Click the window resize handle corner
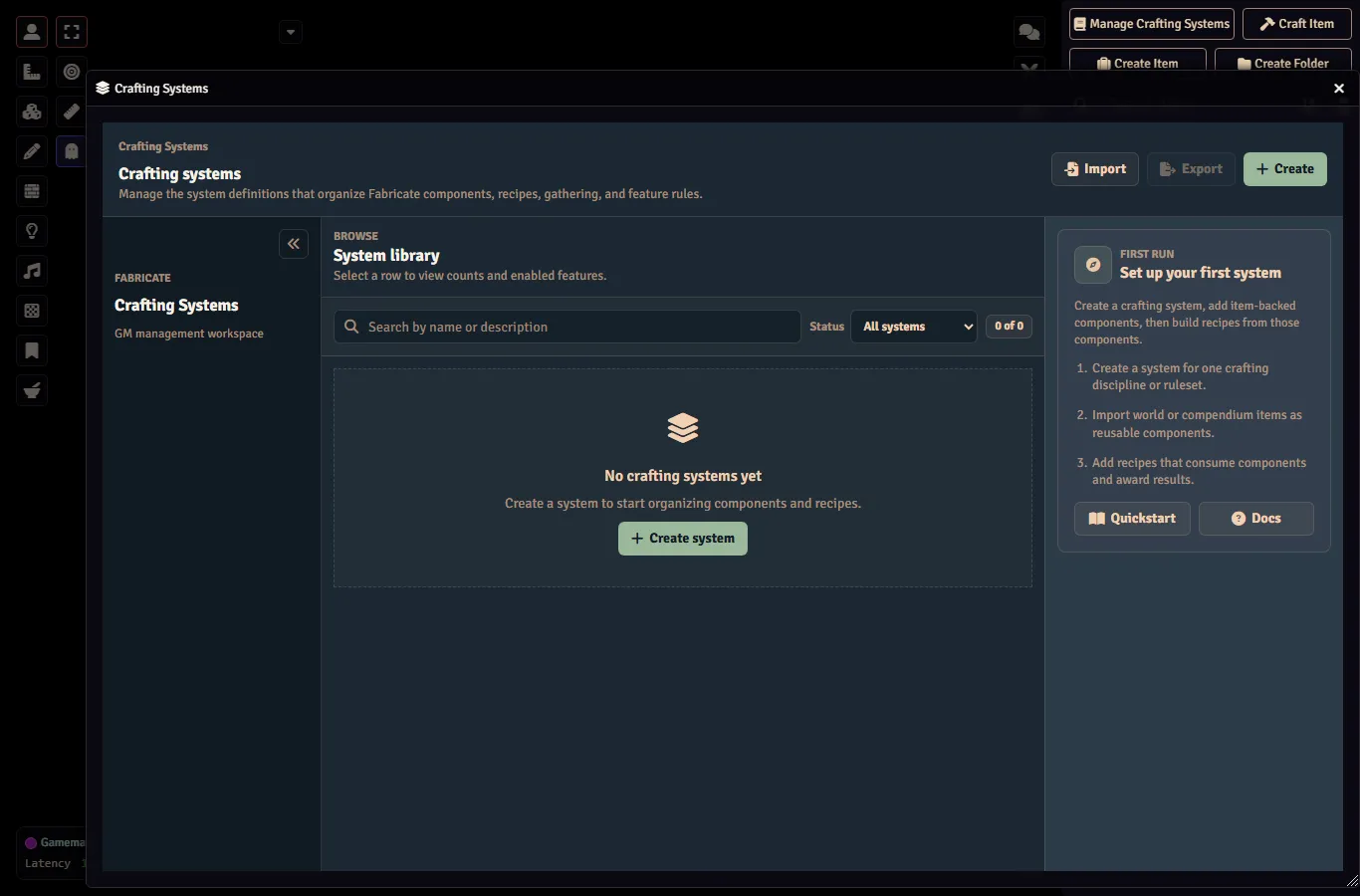The image size is (1360, 896). [1352, 880]
